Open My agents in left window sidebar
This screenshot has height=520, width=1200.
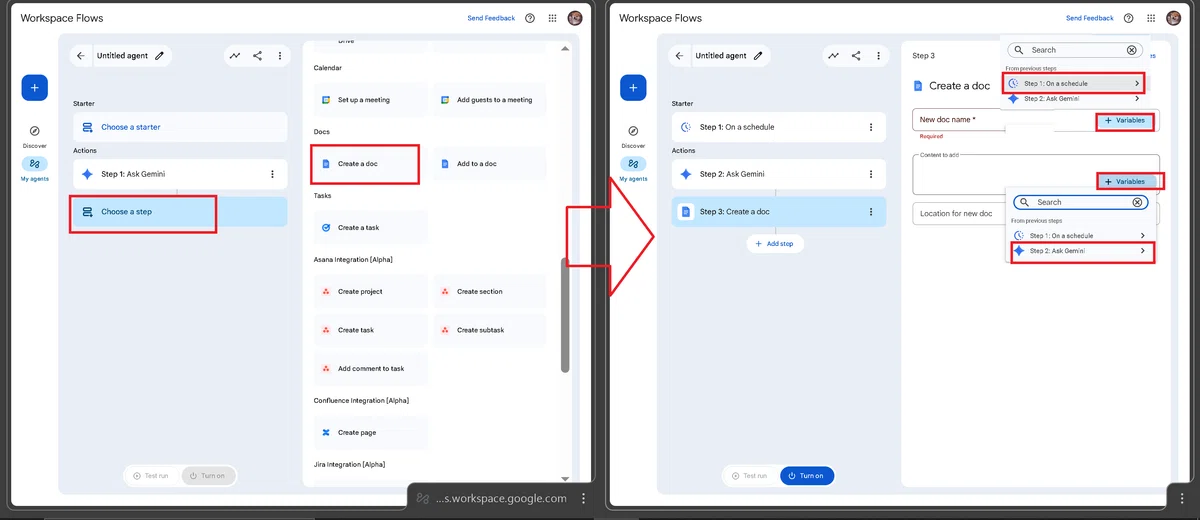pos(34,168)
